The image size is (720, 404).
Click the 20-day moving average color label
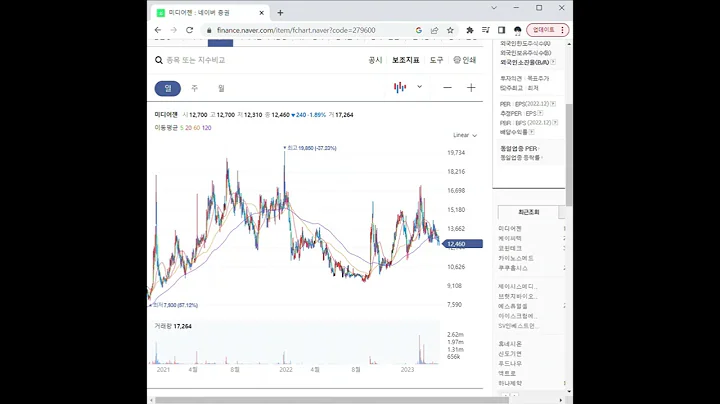click(x=188, y=128)
